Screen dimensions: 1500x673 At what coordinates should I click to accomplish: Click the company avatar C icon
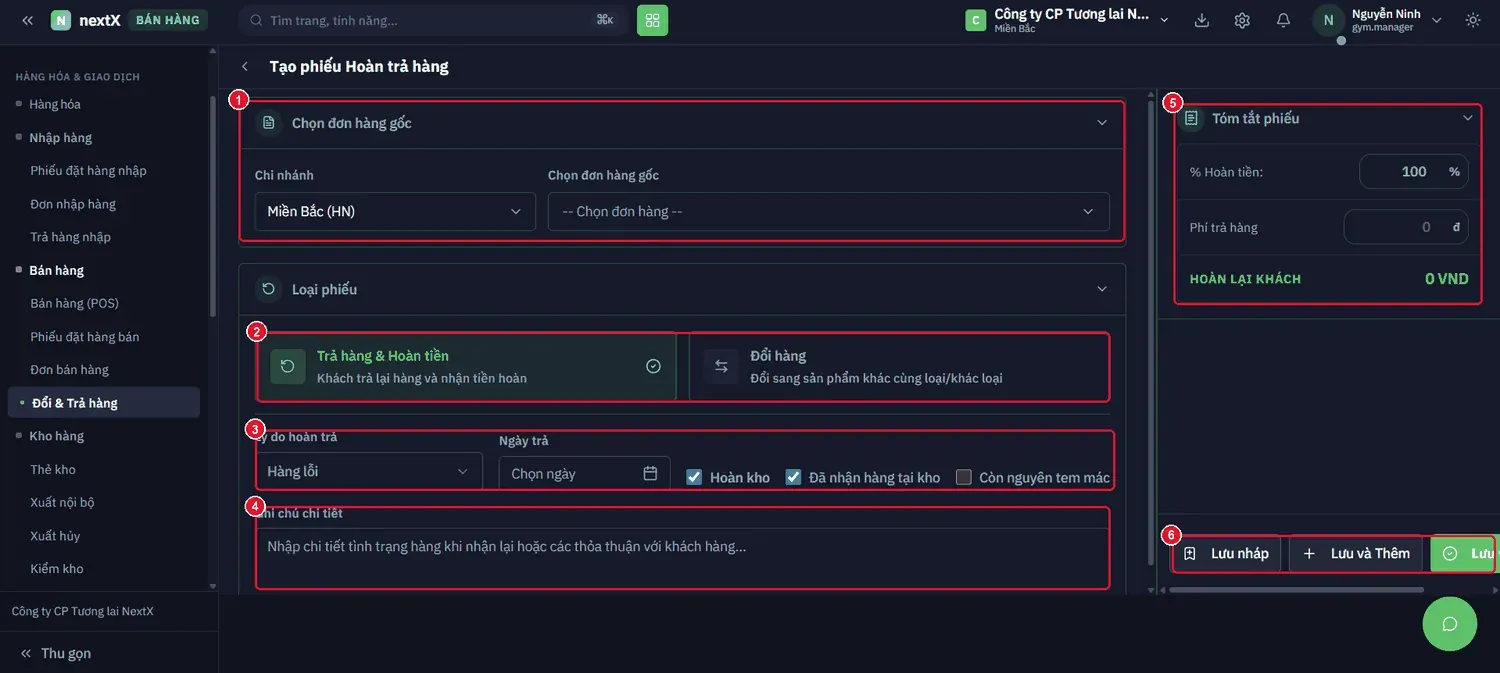(x=976, y=20)
